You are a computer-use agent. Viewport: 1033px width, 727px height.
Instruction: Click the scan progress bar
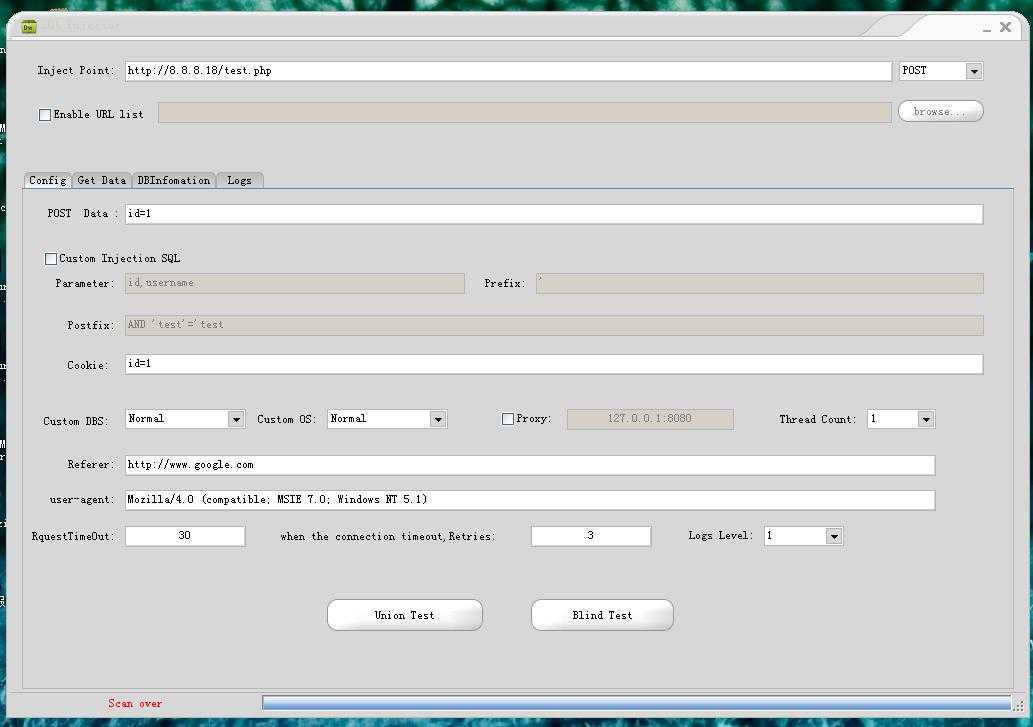(636, 703)
